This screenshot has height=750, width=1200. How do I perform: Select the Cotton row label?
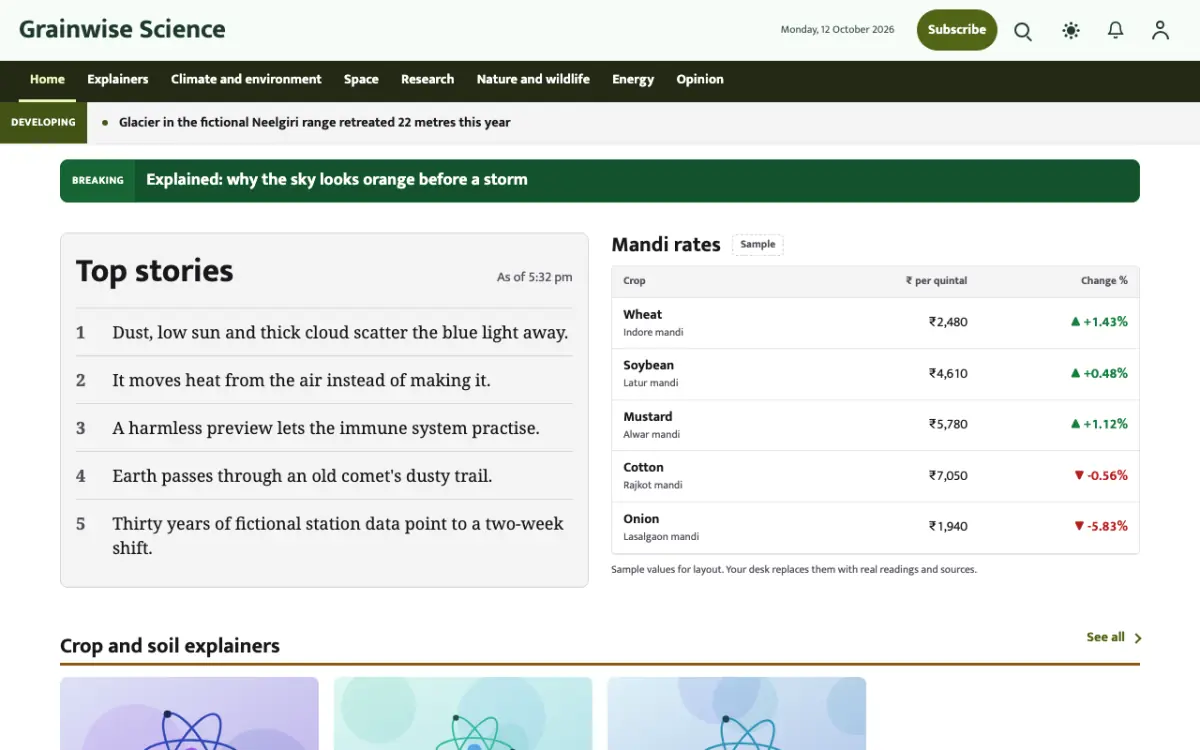643,468
